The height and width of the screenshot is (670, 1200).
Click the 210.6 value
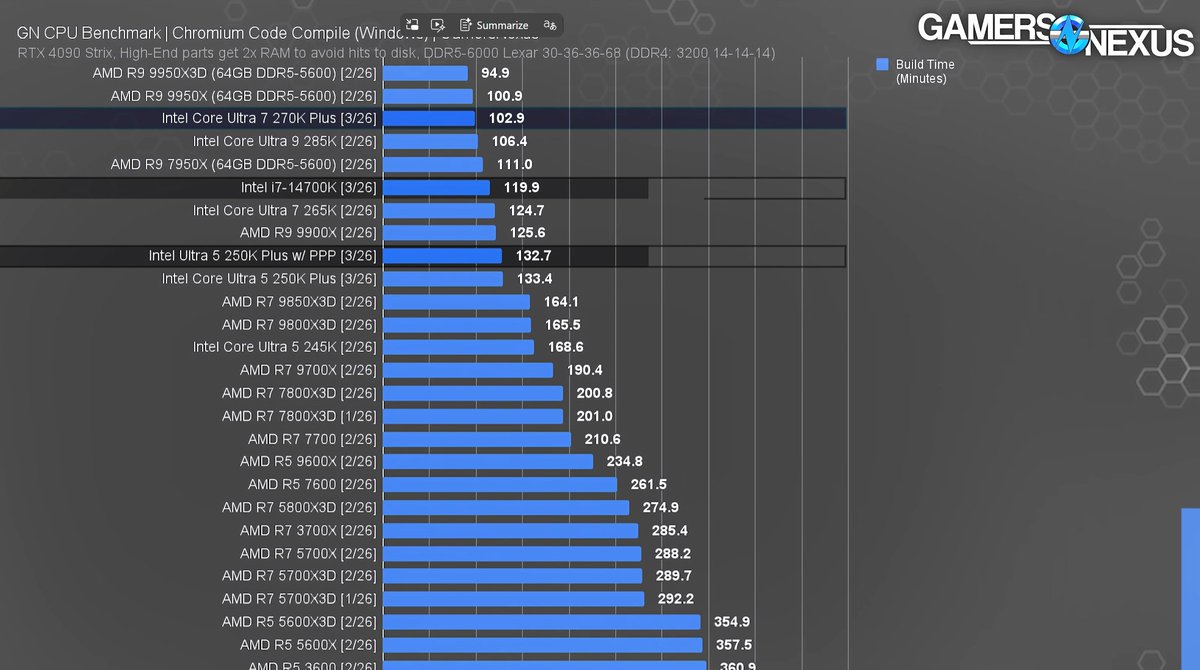(602, 439)
